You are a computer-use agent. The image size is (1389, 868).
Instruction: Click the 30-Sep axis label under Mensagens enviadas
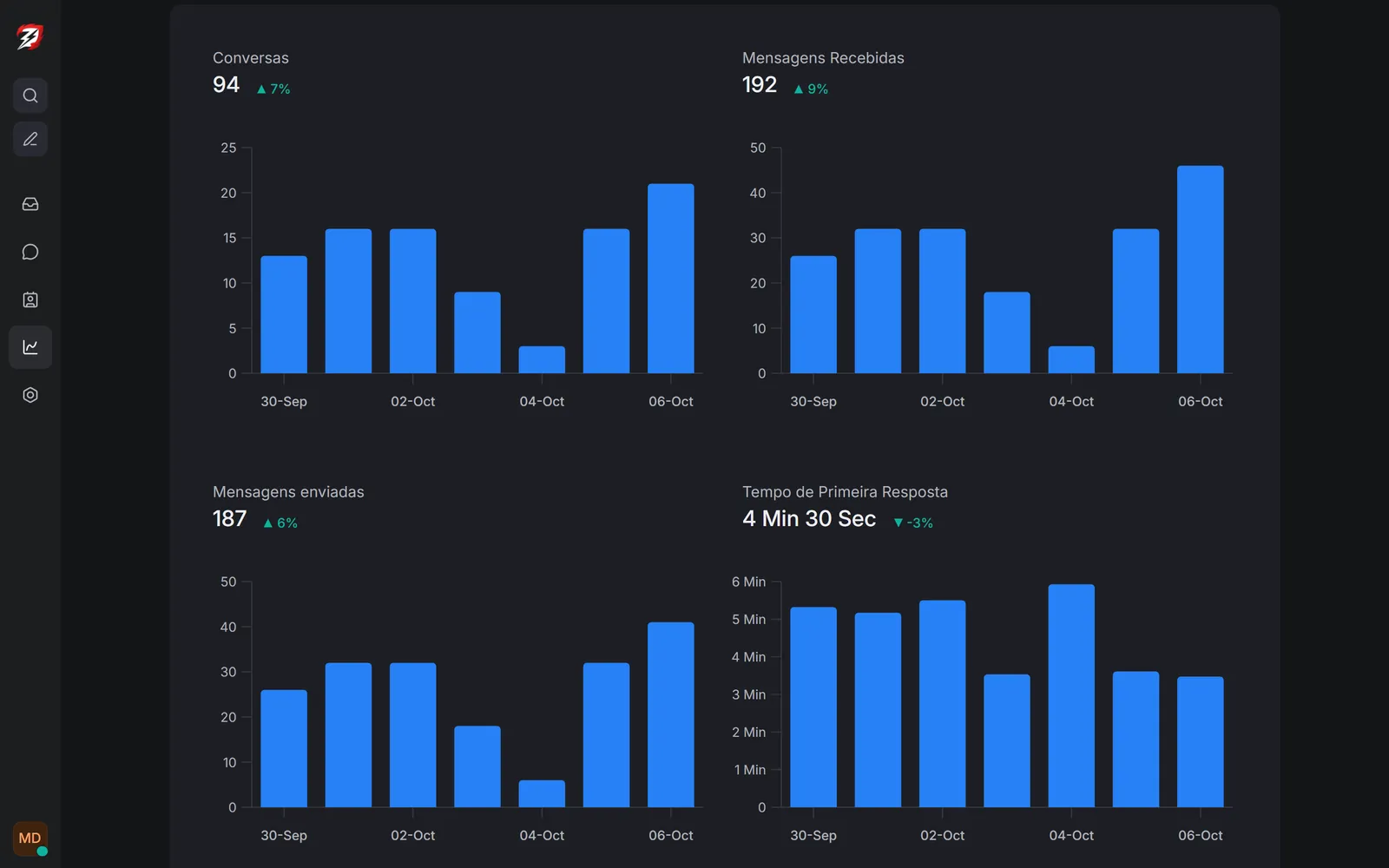coord(284,835)
